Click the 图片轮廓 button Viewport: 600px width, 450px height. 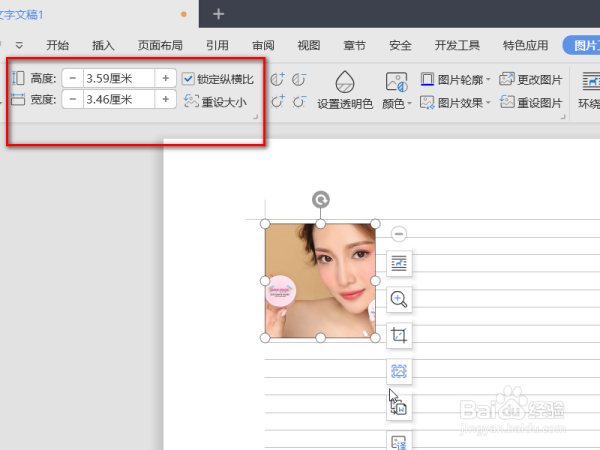452,80
